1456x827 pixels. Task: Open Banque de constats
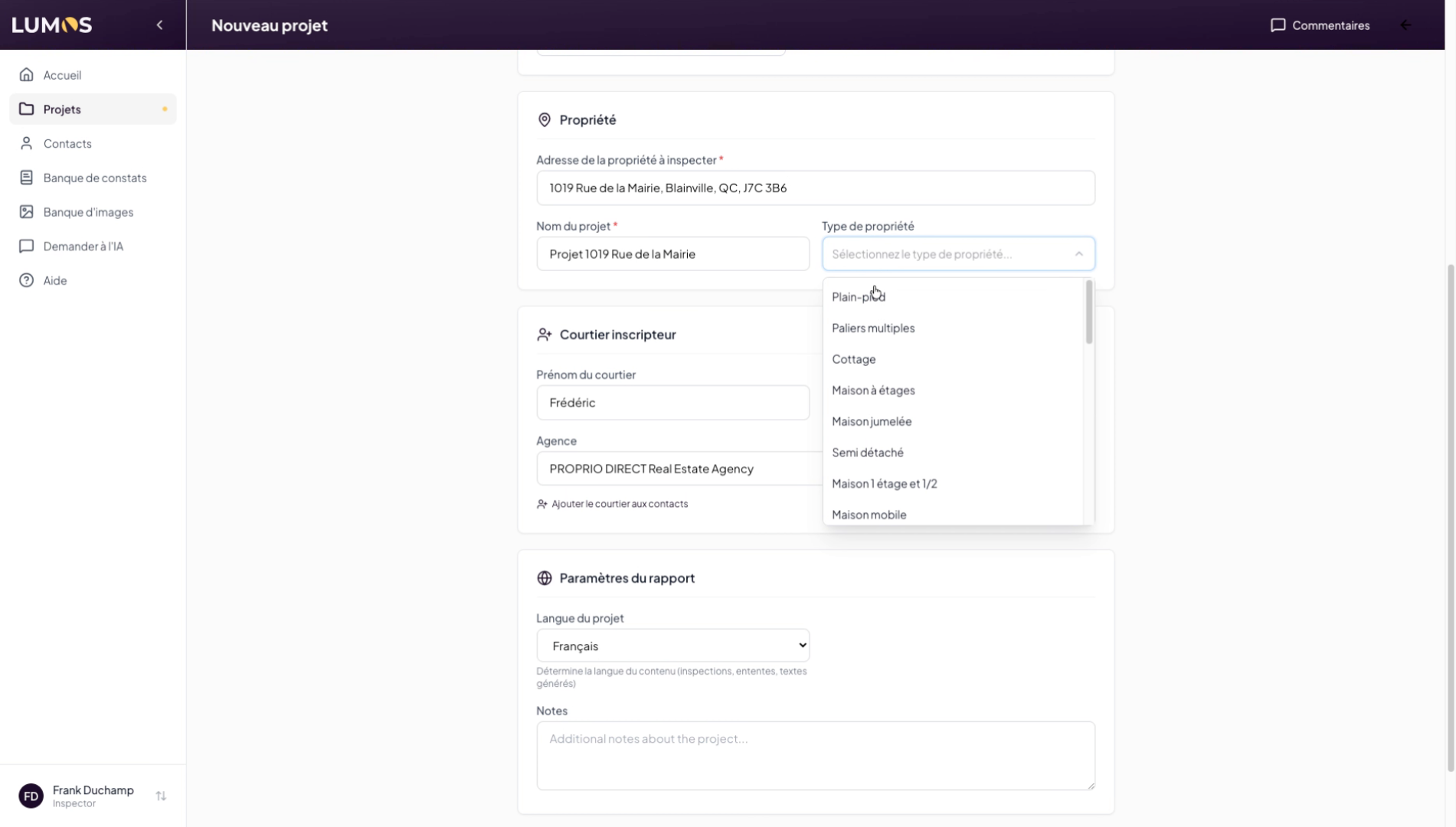tap(94, 178)
